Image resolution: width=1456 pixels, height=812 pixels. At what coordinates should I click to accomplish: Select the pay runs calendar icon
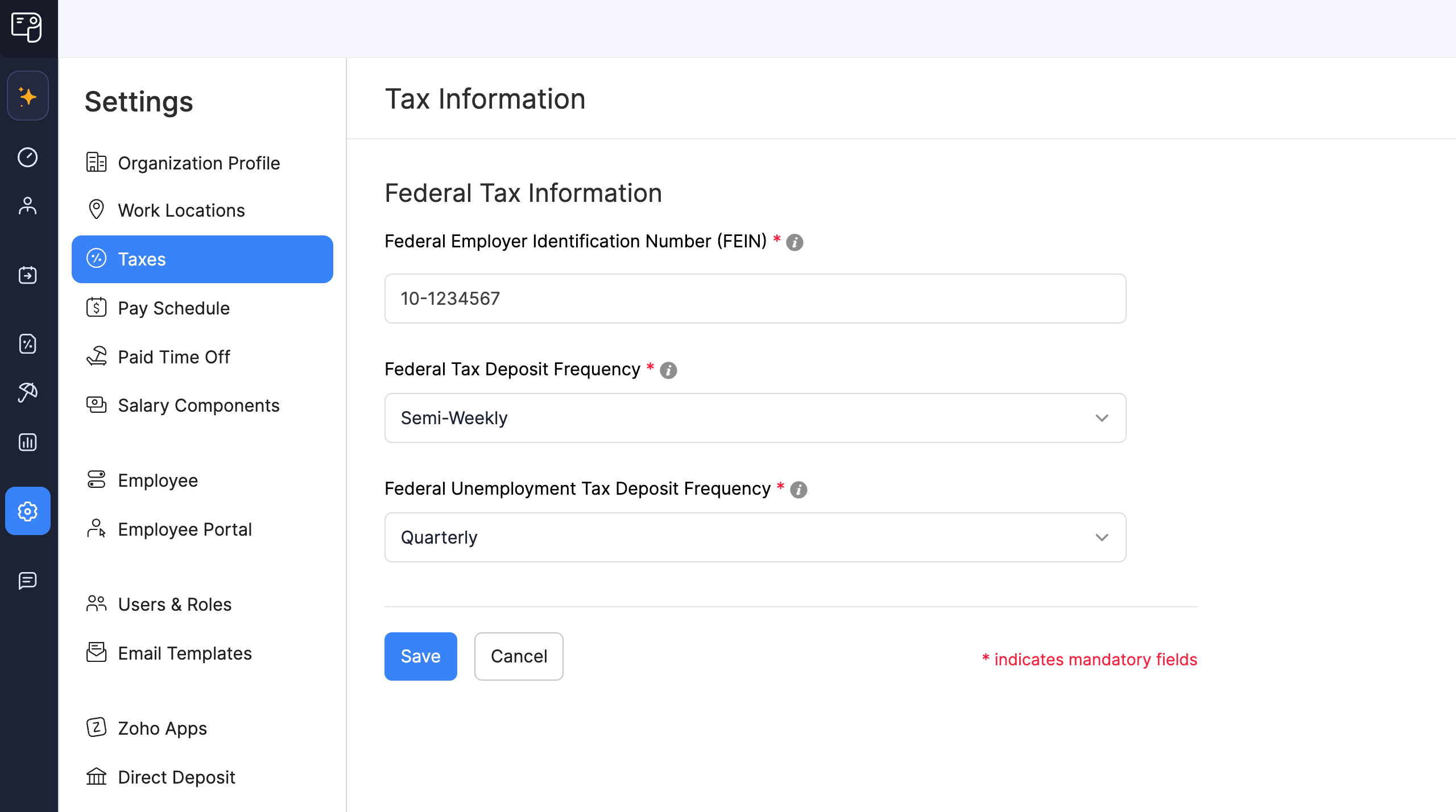click(28, 275)
